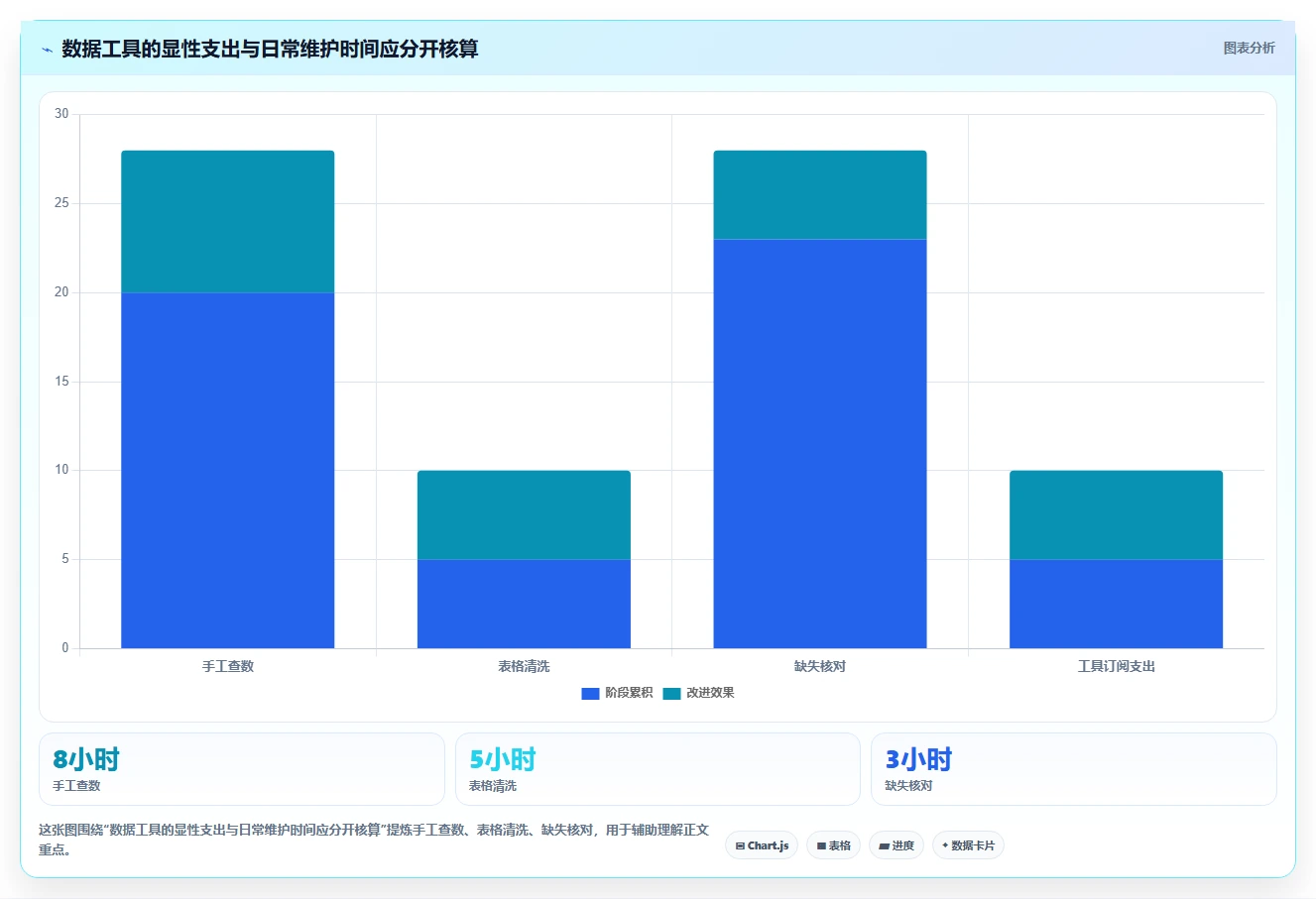Screen dimensions: 1316x899
Task: Click the 手工查数 x-axis label
Action: (x=228, y=666)
